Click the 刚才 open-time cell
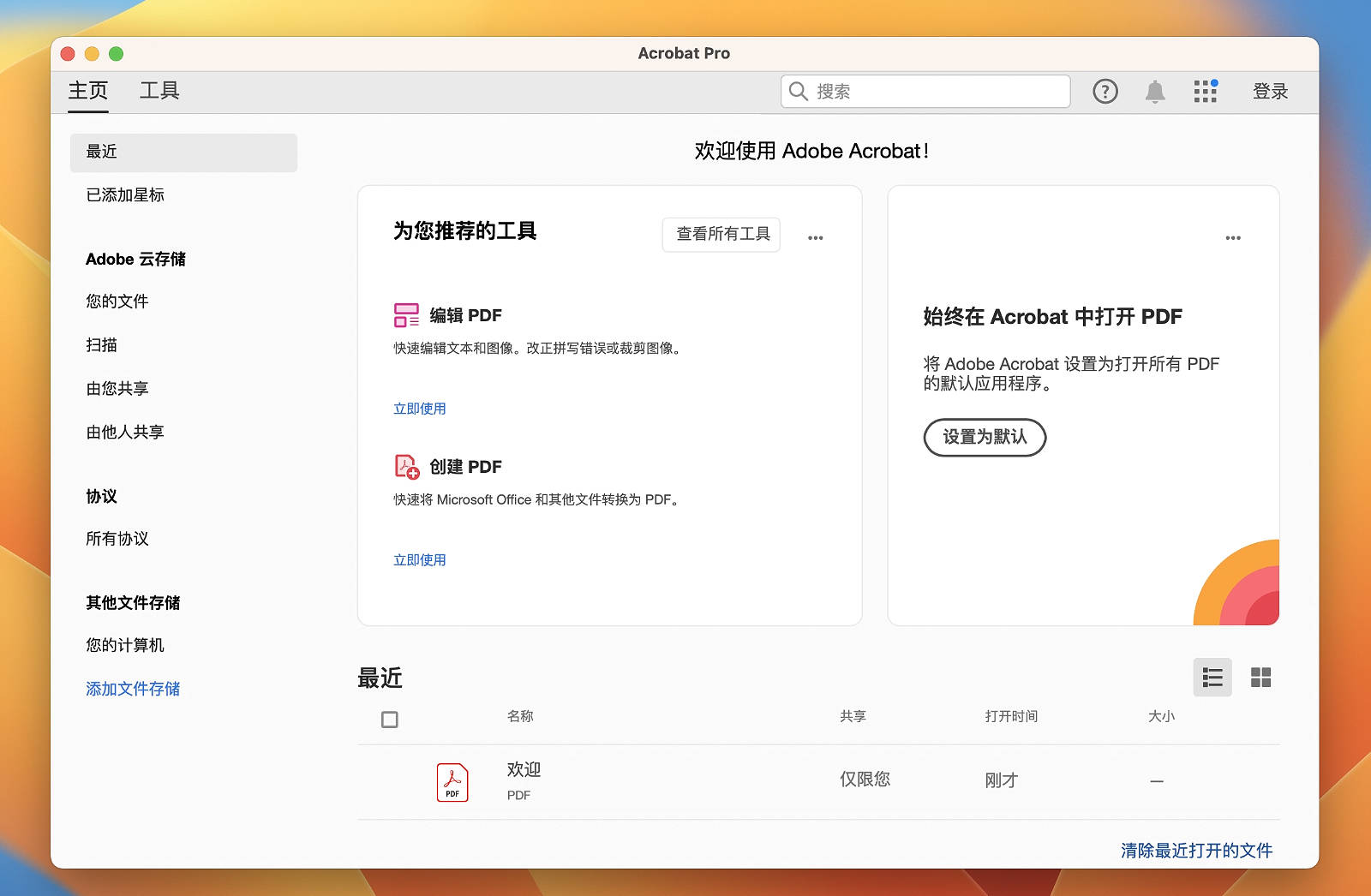The height and width of the screenshot is (896, 1371). tap(1002, 780)
